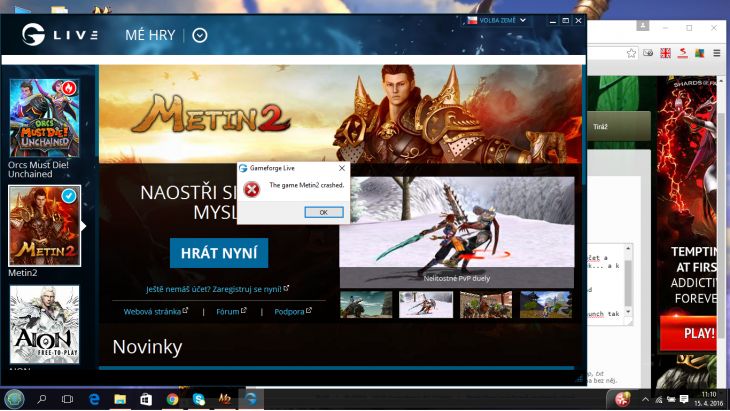The height and width of the screenshot is (411, 730).
Task: Click "The game Metin2 crashed." message text
Action: click(x=306, y=185)
